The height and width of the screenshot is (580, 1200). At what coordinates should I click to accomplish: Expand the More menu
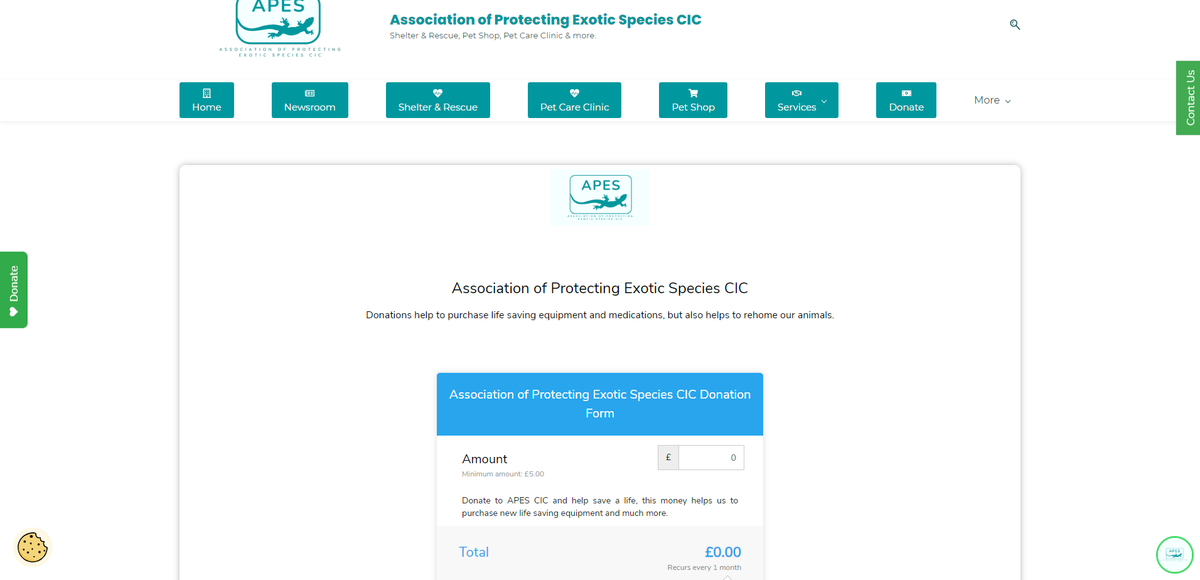[x=992, y=100]
